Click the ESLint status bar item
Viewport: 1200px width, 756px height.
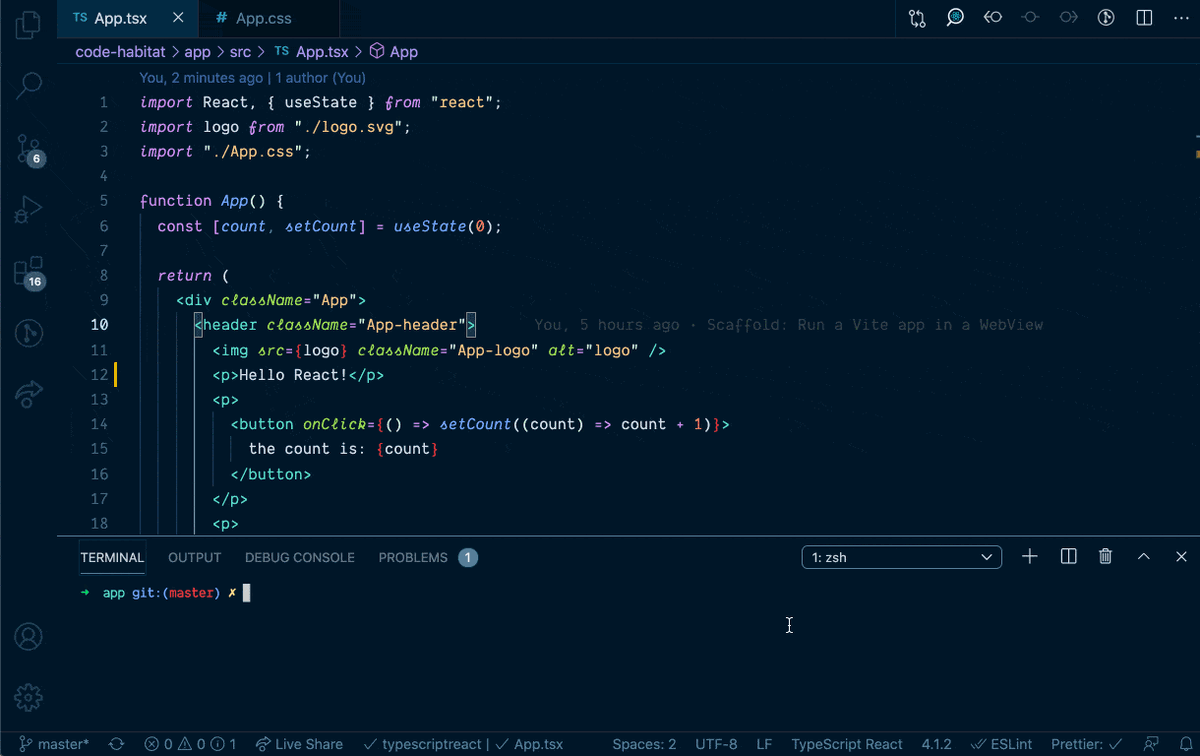pyautogui.click(x=1002, y=744)
